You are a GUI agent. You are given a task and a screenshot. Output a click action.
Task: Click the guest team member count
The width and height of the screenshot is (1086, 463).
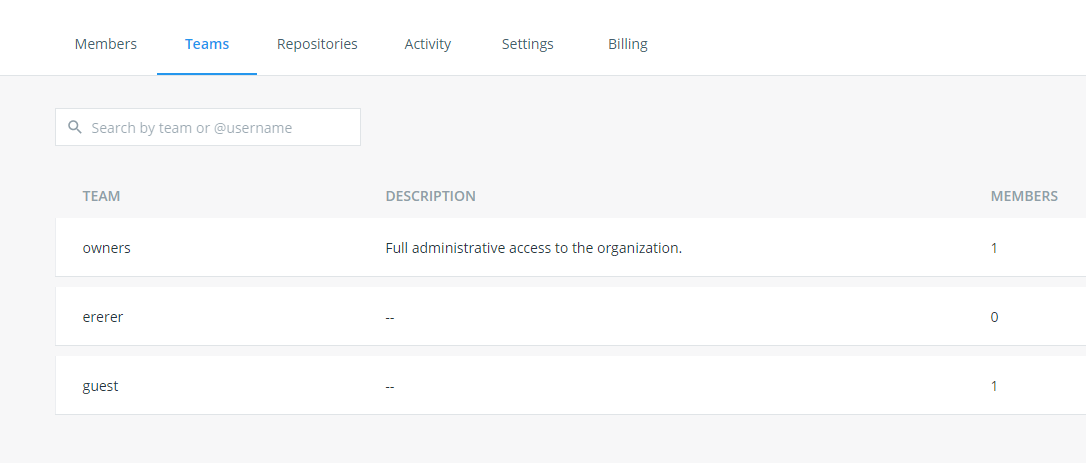coord(994,386)
